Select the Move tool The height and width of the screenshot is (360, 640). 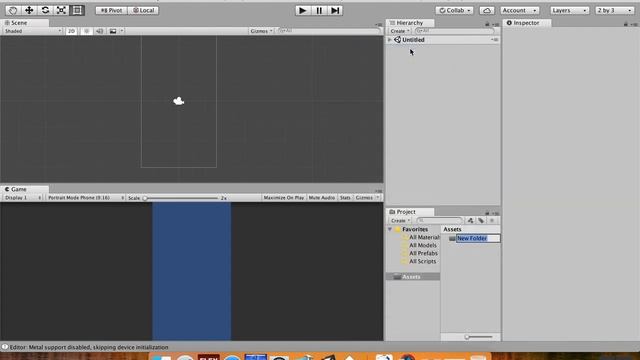coord(29,10)
